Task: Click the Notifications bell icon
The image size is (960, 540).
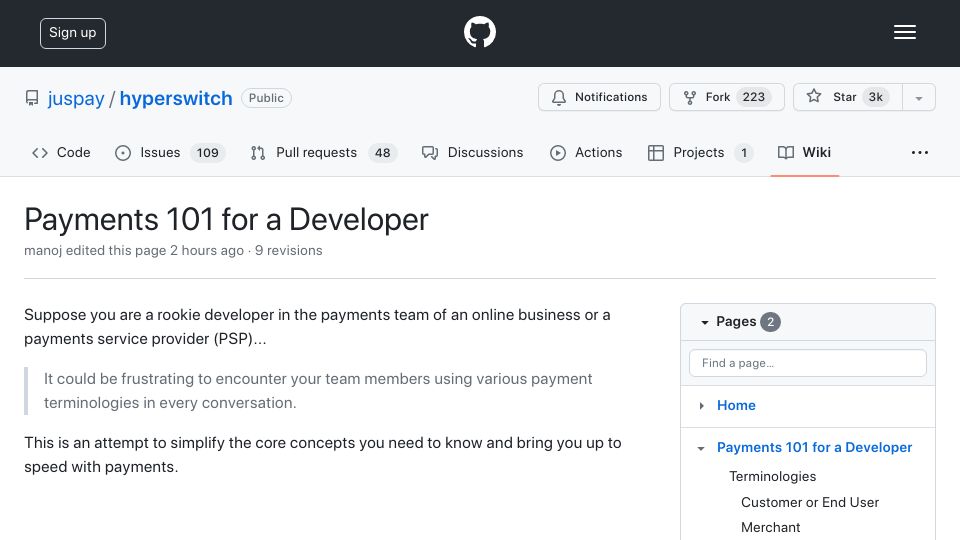Action: [558, 97]
